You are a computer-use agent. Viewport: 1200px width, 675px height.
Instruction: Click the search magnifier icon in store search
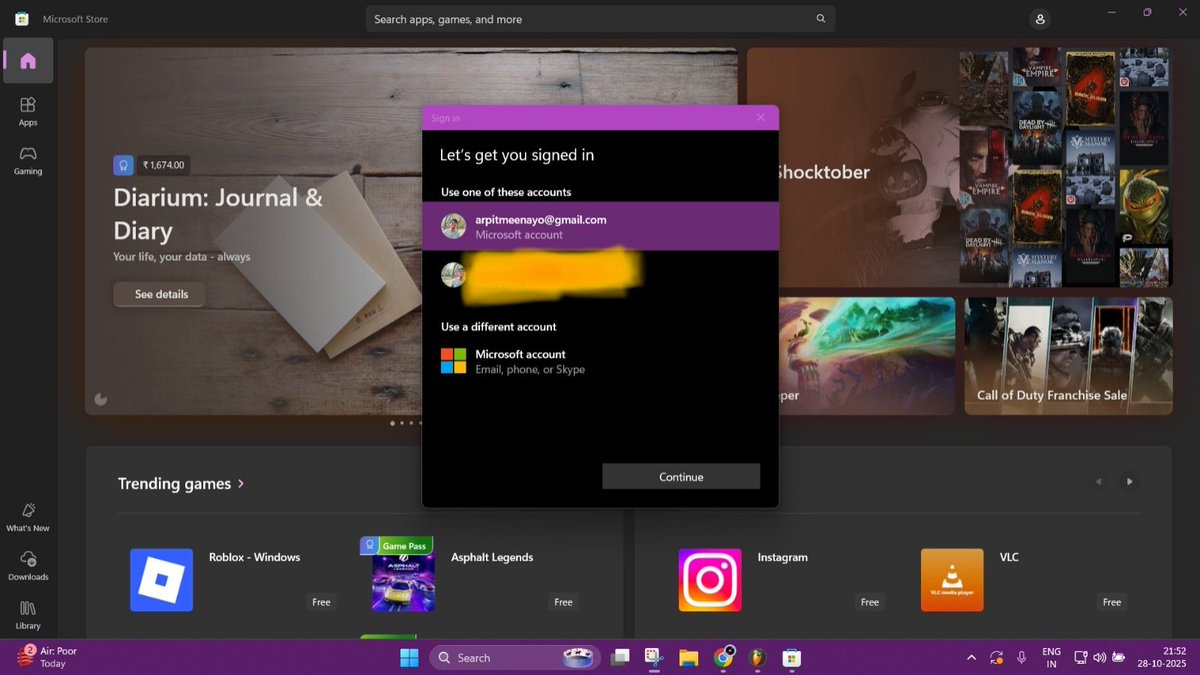click(821, 19)
